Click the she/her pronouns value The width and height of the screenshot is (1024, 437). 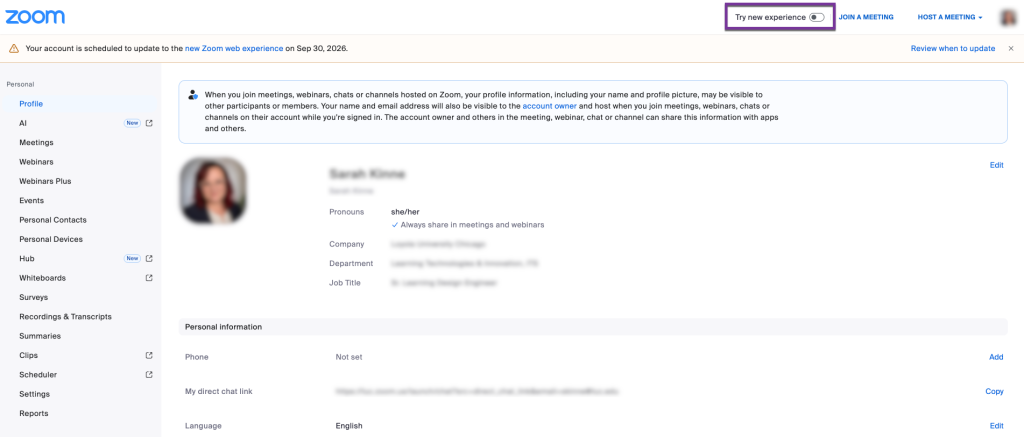[406, 212]
